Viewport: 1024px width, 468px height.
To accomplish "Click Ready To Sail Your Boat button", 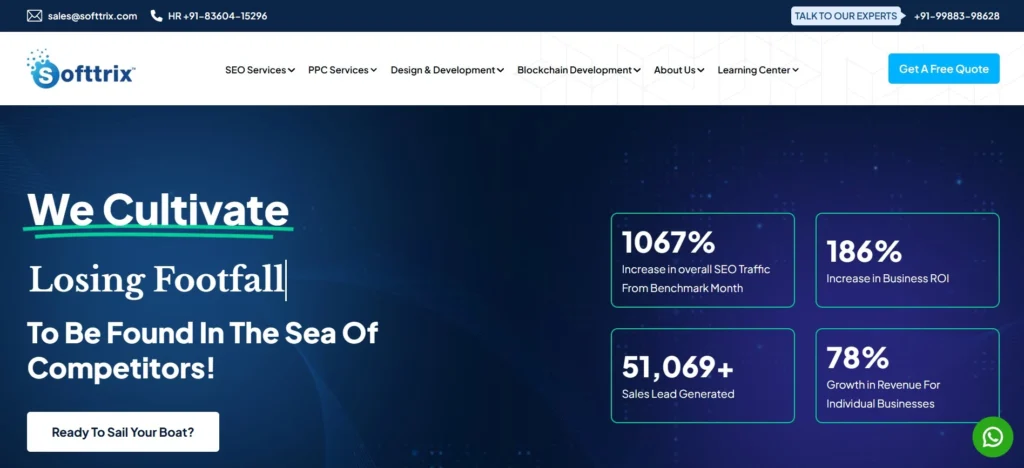I will 123,432.
